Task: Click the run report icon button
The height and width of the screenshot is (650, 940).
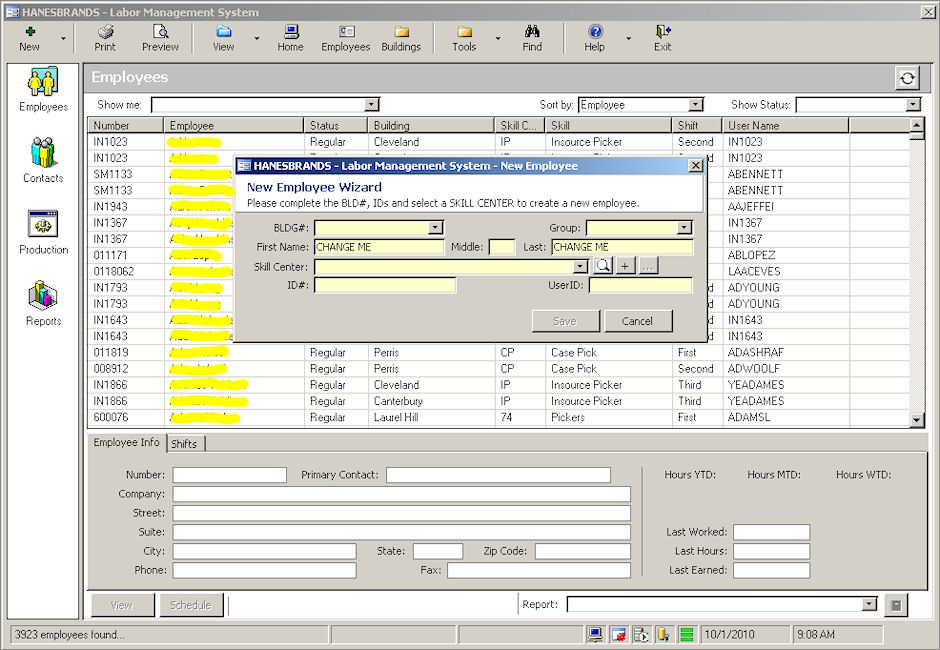Action: click(x=896, y=605)
